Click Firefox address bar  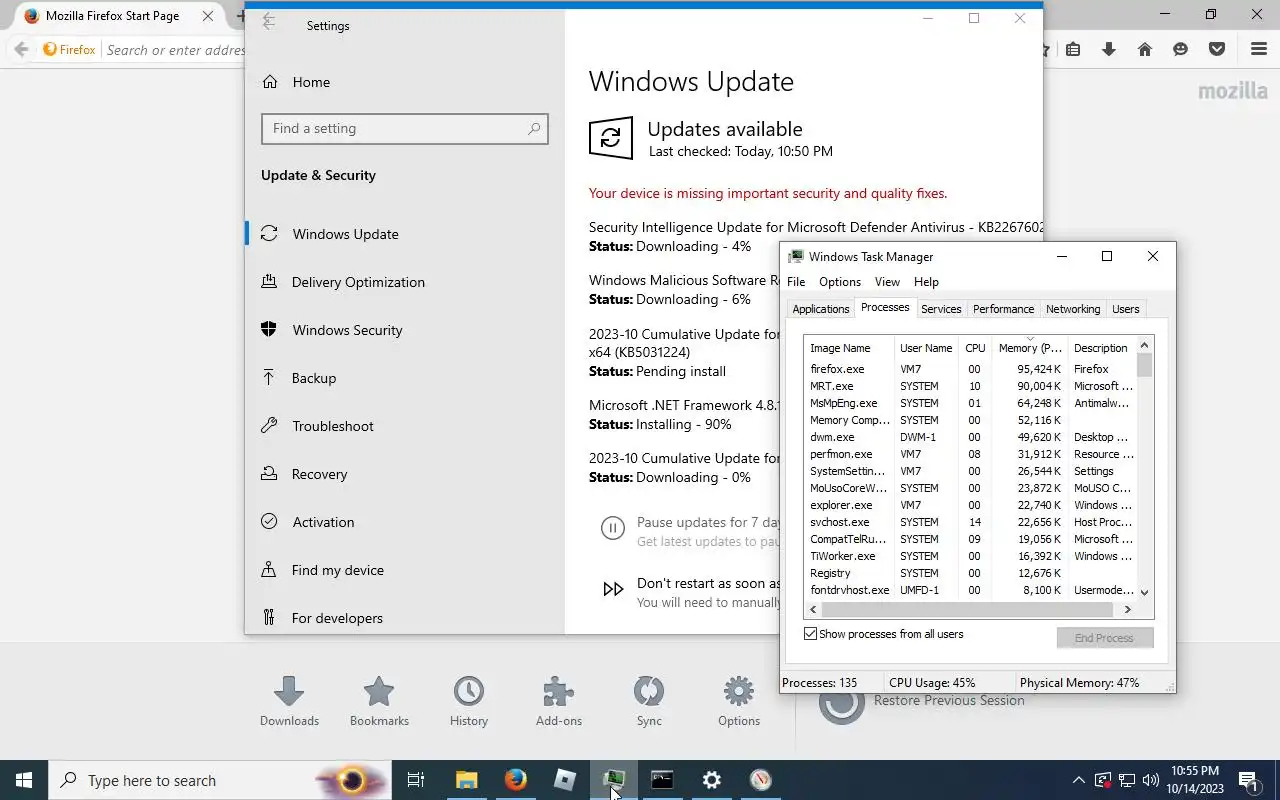pos(175,49)
